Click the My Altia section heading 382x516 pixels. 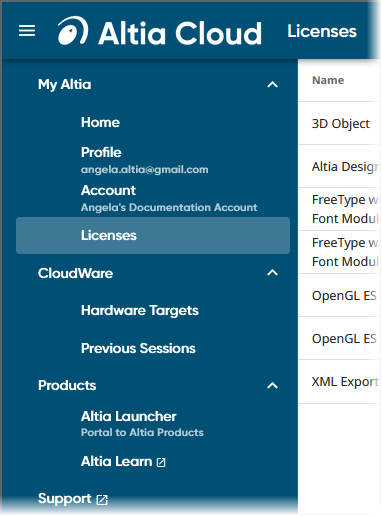(x=64, y=85)
